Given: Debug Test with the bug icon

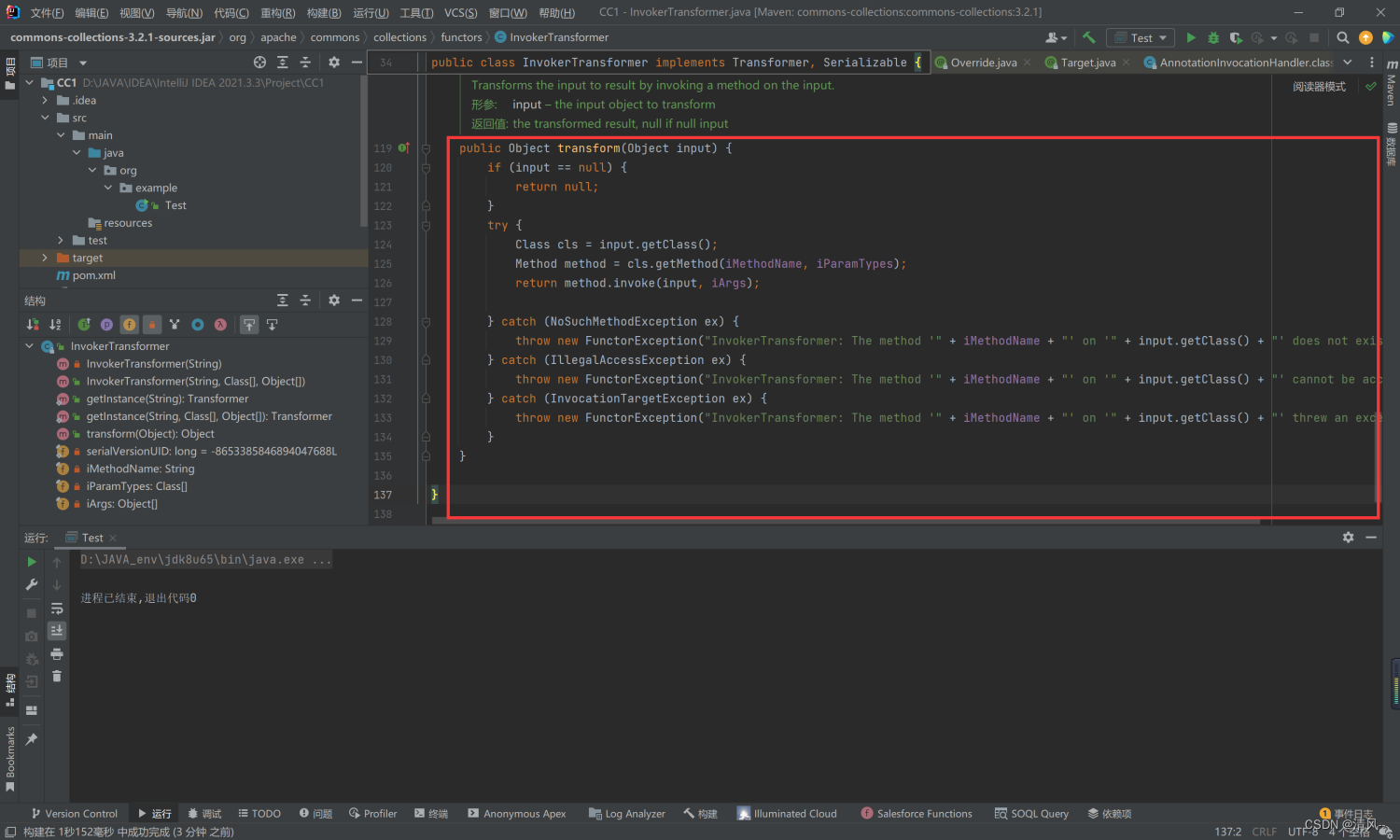Looking at the screenshot, I should point(1213,37).
